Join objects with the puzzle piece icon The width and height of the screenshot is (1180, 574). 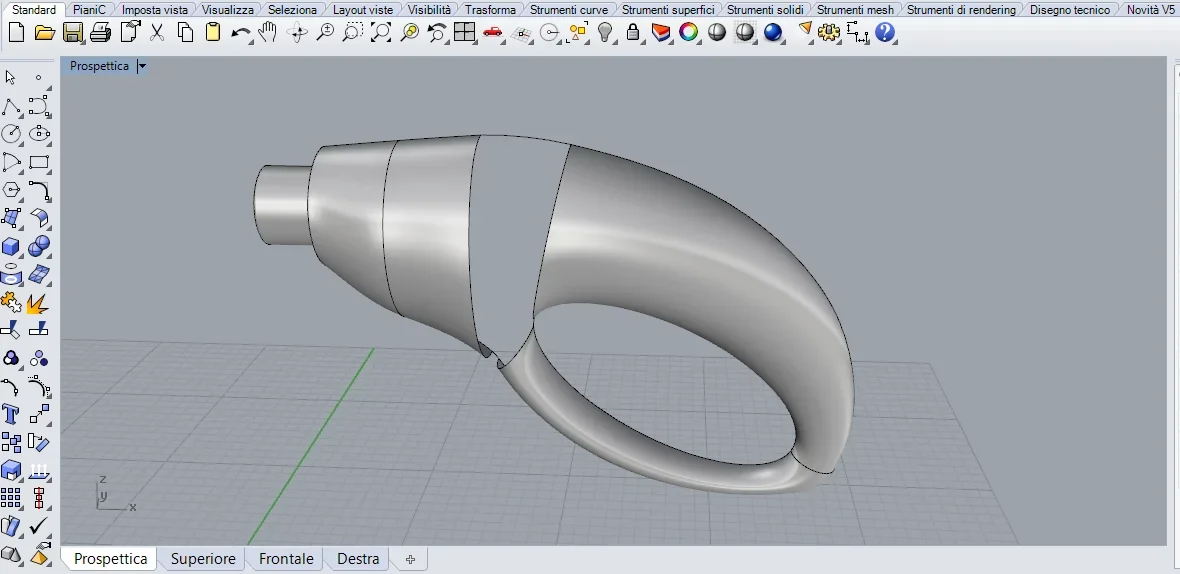[11, 302]
